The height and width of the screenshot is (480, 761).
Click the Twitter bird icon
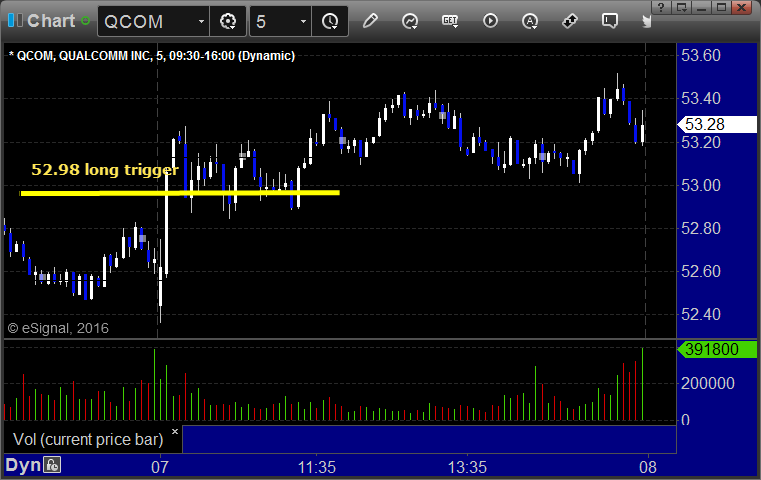point(646,21)
